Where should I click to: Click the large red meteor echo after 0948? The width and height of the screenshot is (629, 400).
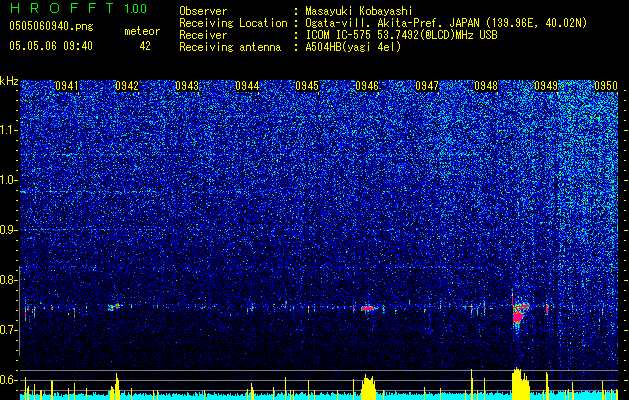pyautogui.click(x=520, y=313)
